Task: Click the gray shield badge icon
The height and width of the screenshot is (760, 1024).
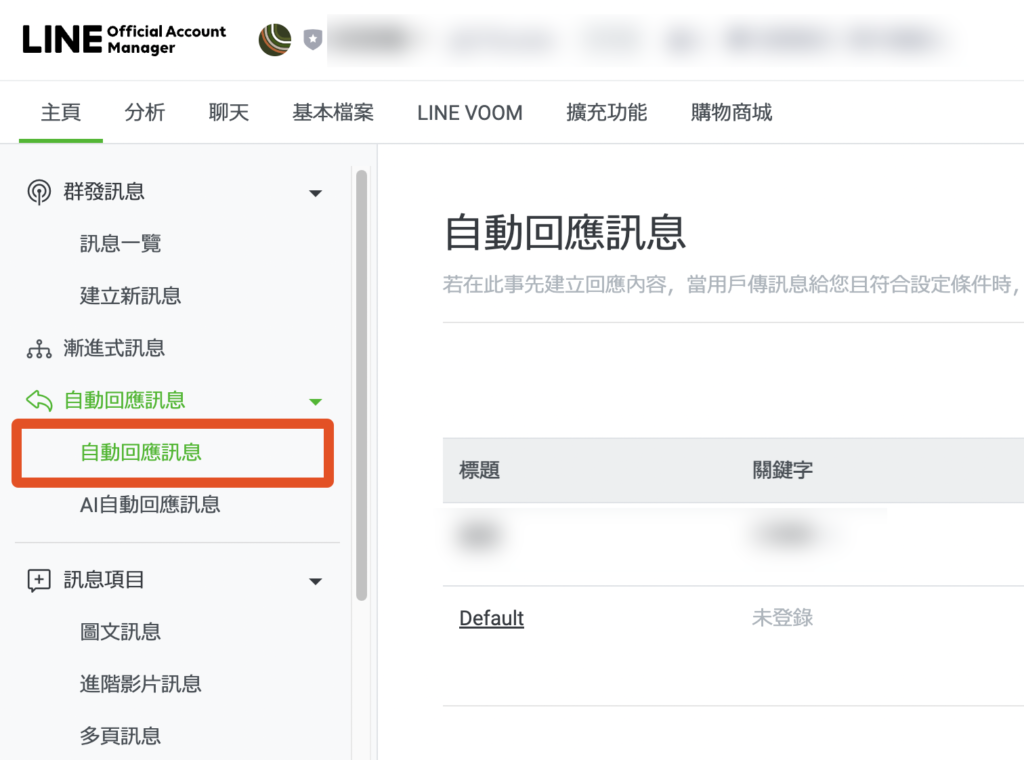Action: click(313, 39)
